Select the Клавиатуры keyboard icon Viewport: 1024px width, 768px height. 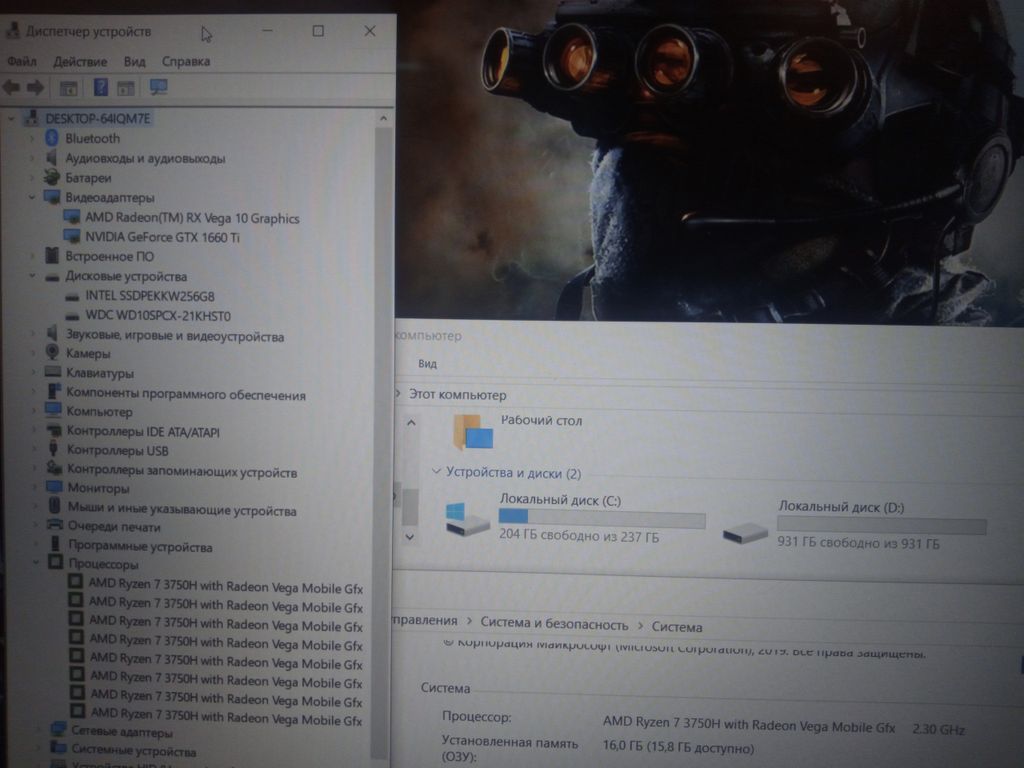[52, 372]
